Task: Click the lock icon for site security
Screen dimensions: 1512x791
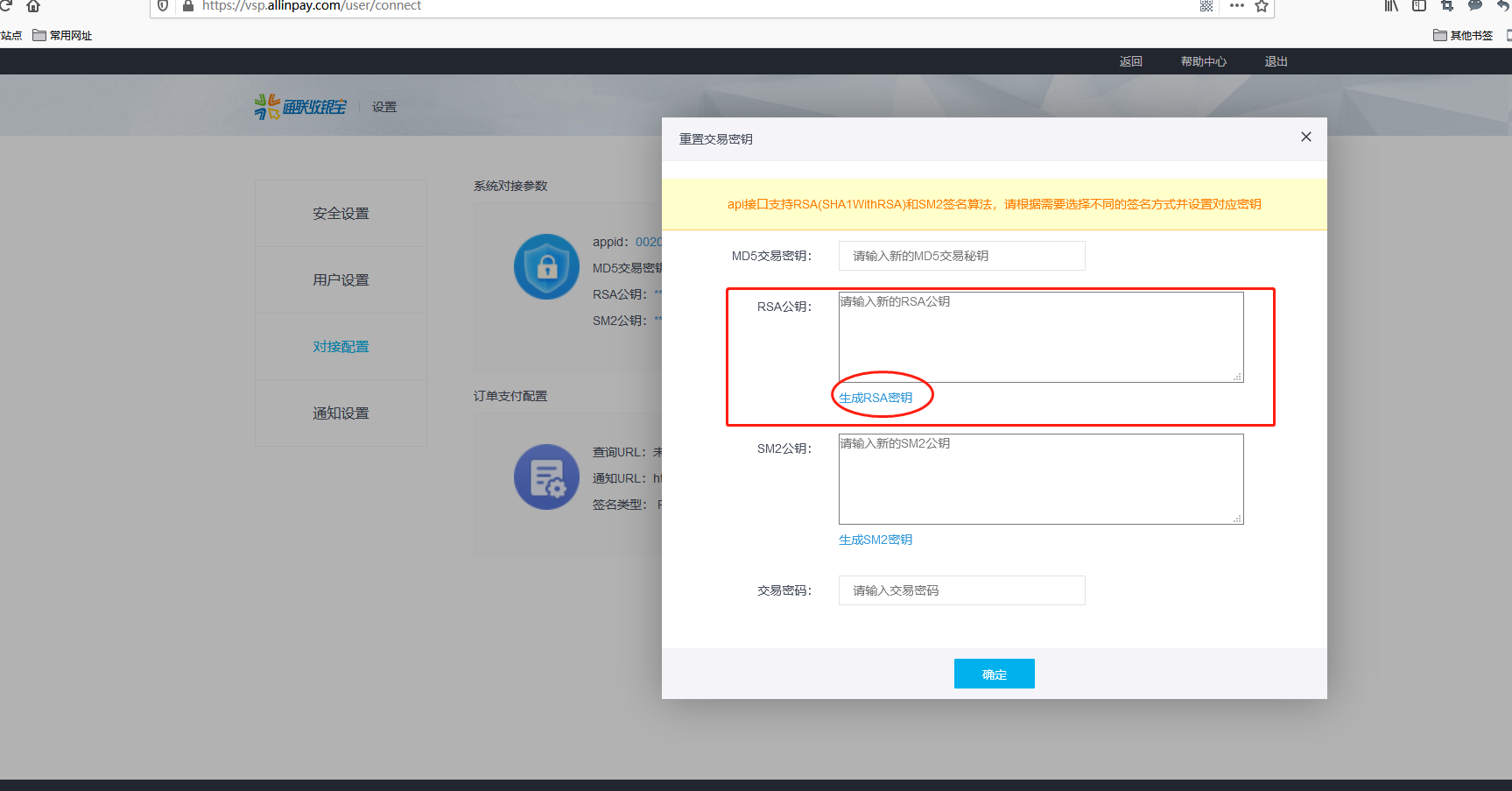Action: 187,6
